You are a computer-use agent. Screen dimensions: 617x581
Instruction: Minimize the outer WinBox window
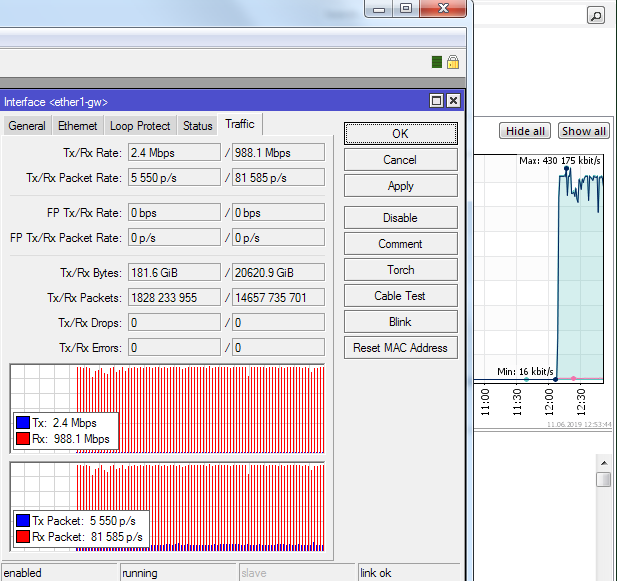click(x=379, y=9)
